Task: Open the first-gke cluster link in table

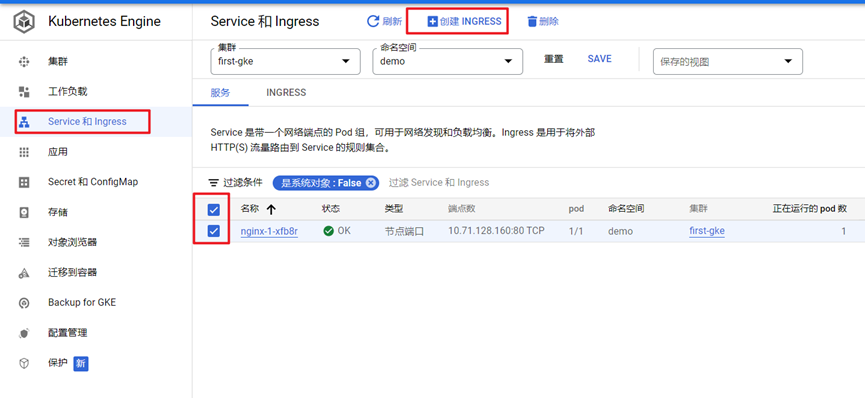Action: tap(707, 231)
